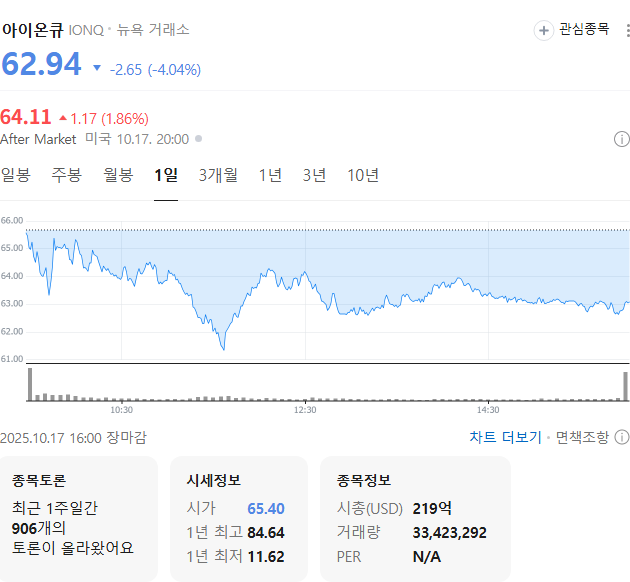630x582 pixels.
Task: Click the info icon beside 면책조항
Action: tap(621, 437)
